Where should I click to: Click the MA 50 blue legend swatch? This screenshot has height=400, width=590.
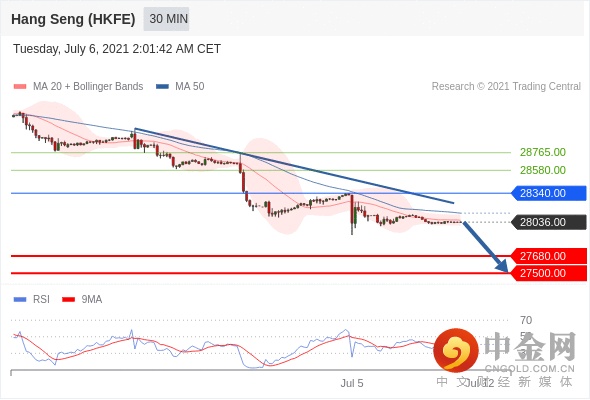click(162, 87)
